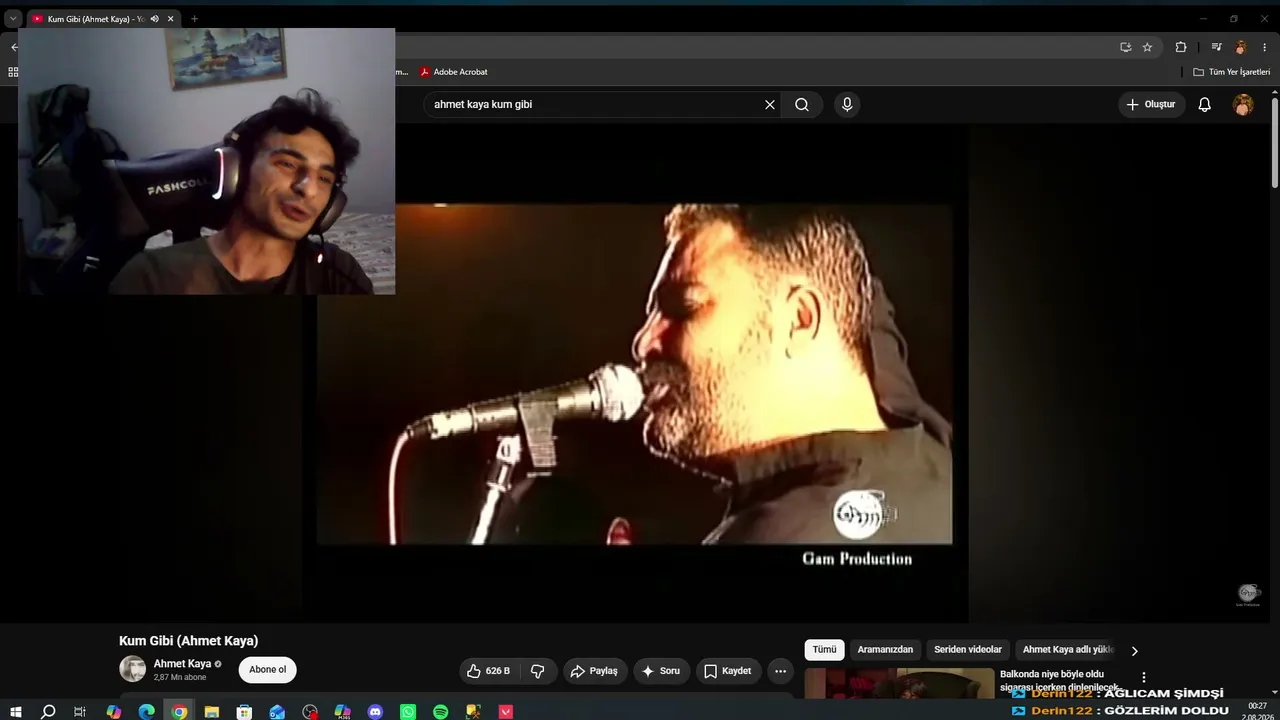Image resolution: width=1280 pixels, height=720 pixels.
Task: Open Microsoft Store from the taskbar
Action: point(244,712)
